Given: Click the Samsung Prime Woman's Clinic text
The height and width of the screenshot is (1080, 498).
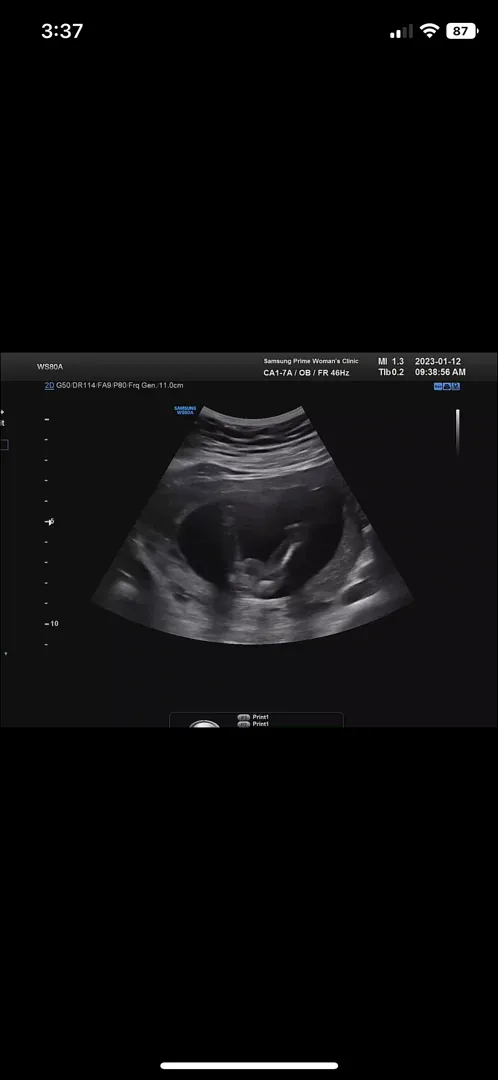Looking at the screenshot, I should point(311,361).
